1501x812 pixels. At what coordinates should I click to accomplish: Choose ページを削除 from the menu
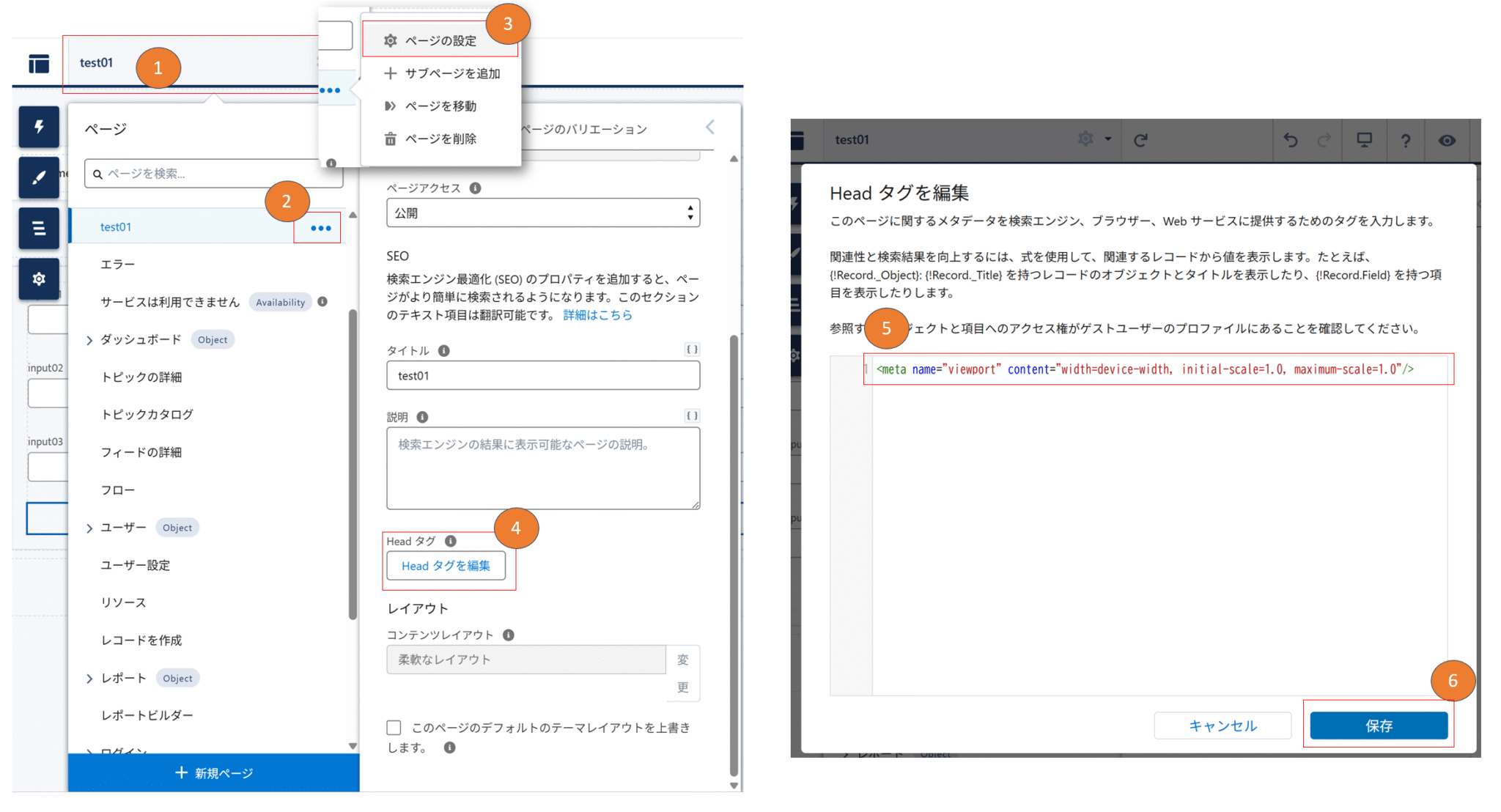click(x=440, y=139)
